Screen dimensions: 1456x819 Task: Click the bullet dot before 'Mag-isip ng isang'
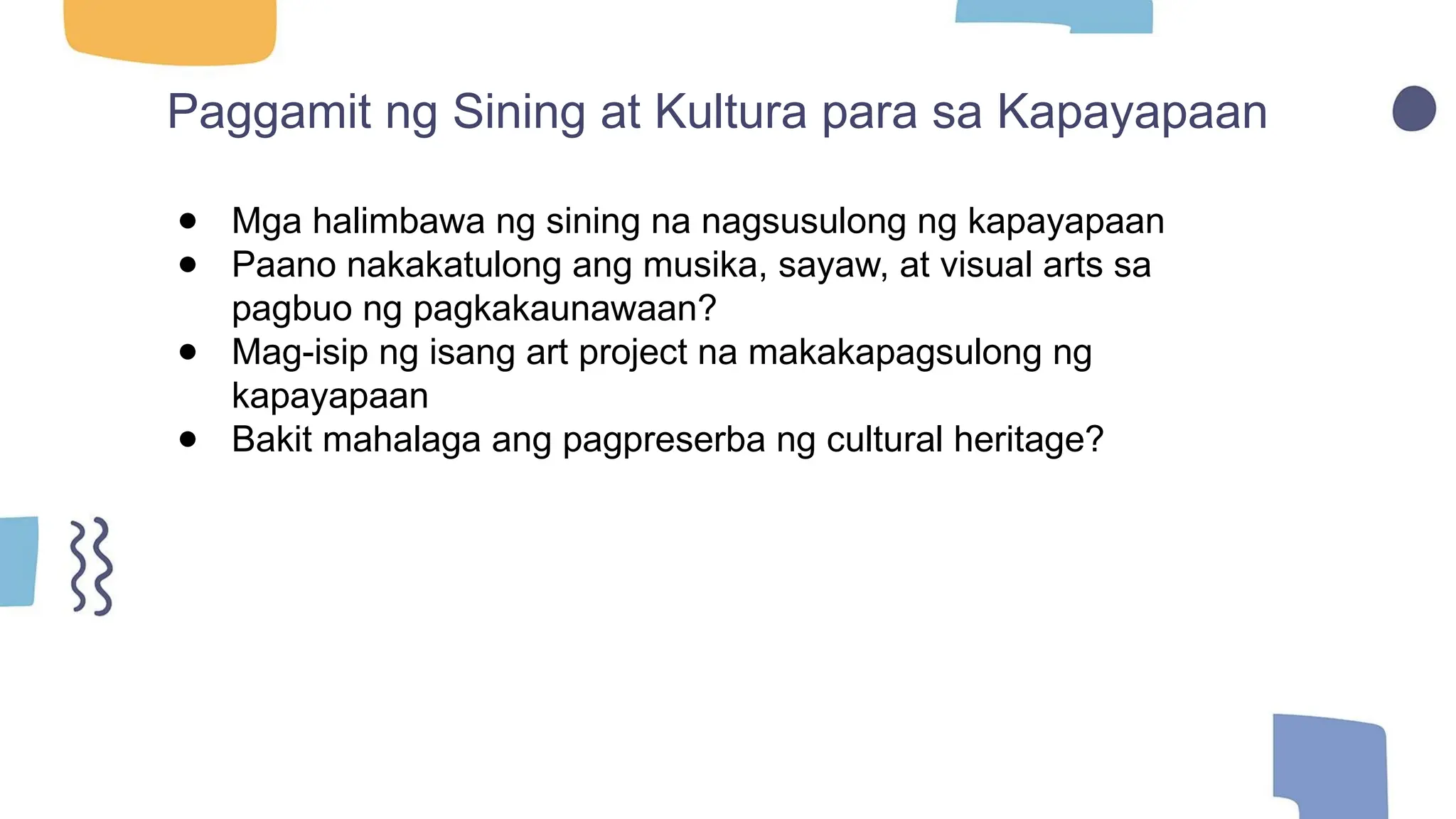click(x=188, y=352)
